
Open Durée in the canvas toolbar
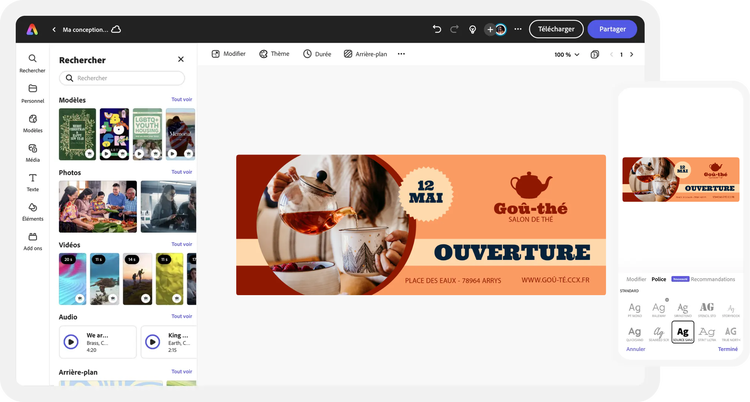[x=317, y=54]
